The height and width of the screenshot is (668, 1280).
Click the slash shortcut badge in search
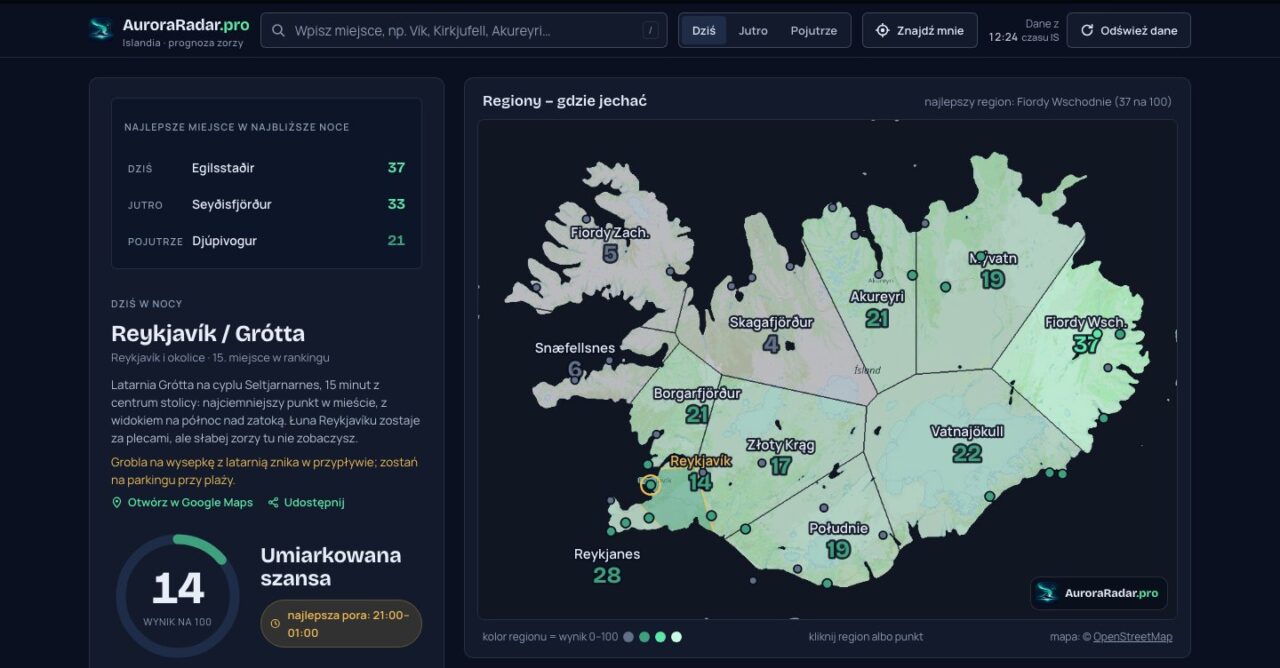pyautogui.click(x=650, y=31)
